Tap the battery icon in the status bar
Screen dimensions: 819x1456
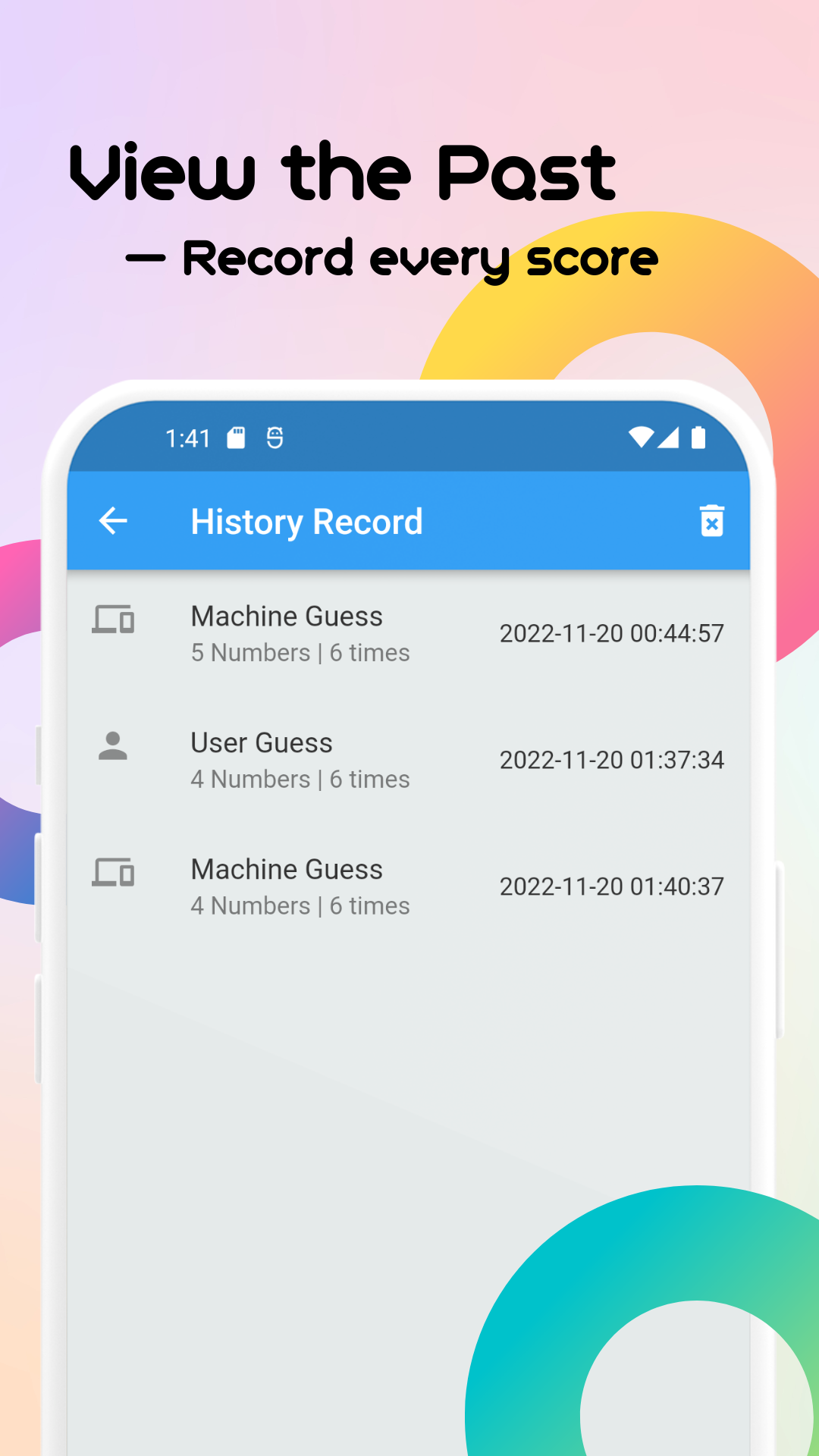698,438
